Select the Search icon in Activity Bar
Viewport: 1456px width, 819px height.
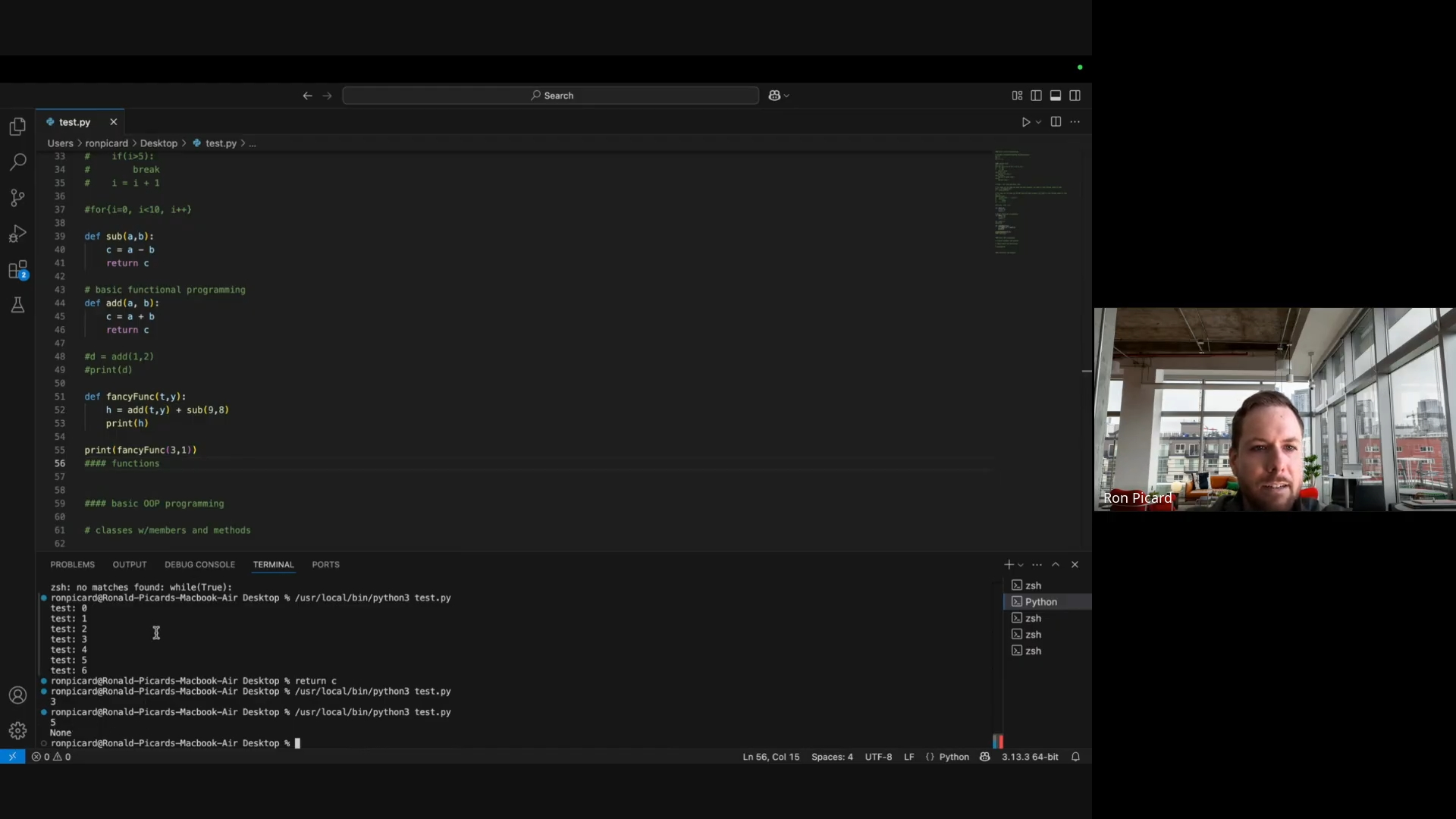click(17, 162)
